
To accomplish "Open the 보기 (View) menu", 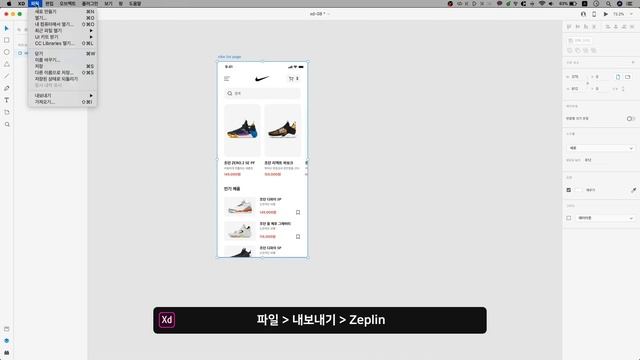I will (108, 4).
